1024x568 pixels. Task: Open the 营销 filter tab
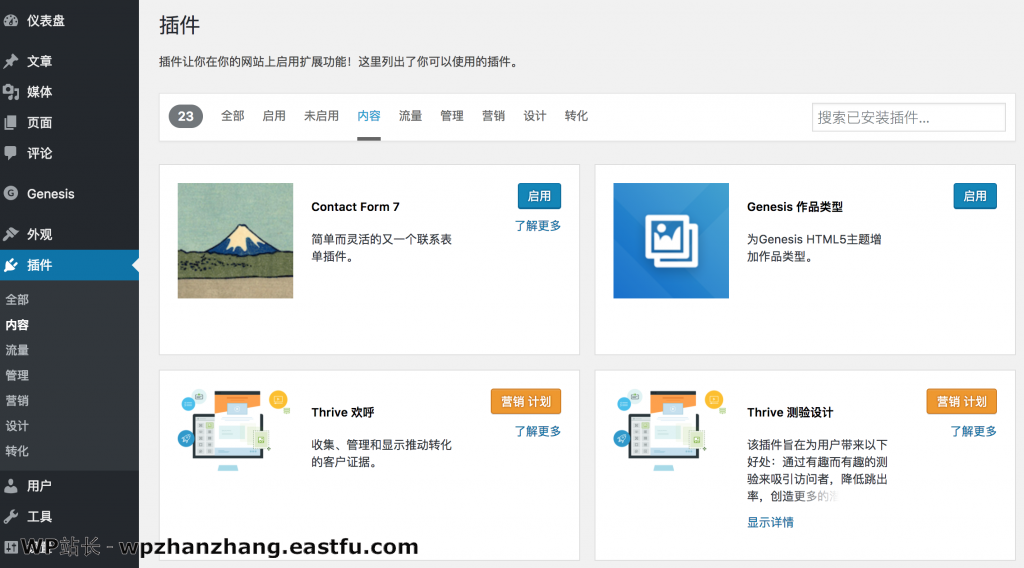(x=493, y=116)
